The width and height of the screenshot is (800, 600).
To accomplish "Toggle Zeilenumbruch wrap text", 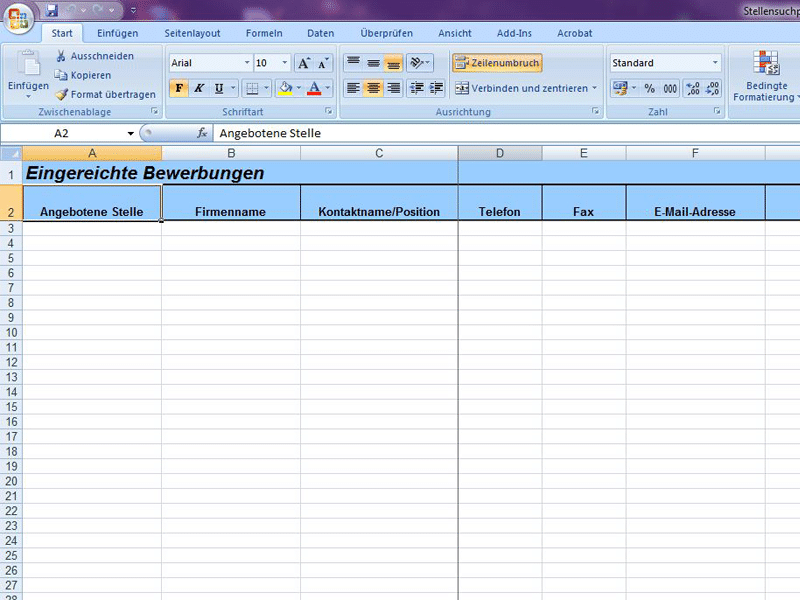I will (497, 63).
